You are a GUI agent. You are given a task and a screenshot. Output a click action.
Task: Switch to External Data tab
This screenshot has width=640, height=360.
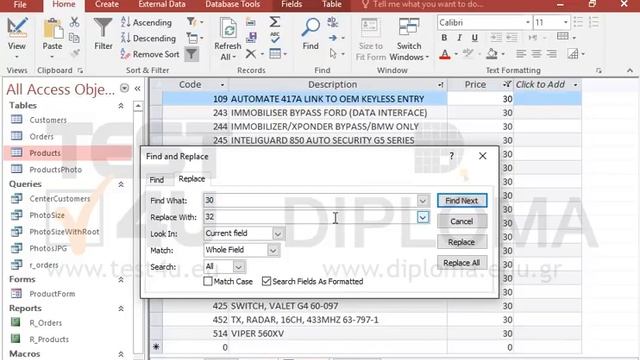[x=162, y=4]
